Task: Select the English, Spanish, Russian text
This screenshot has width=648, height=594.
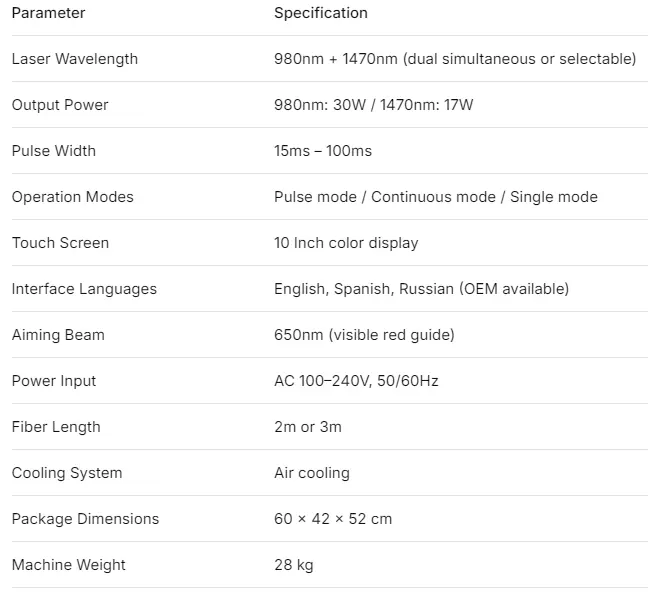Action: 364,289
